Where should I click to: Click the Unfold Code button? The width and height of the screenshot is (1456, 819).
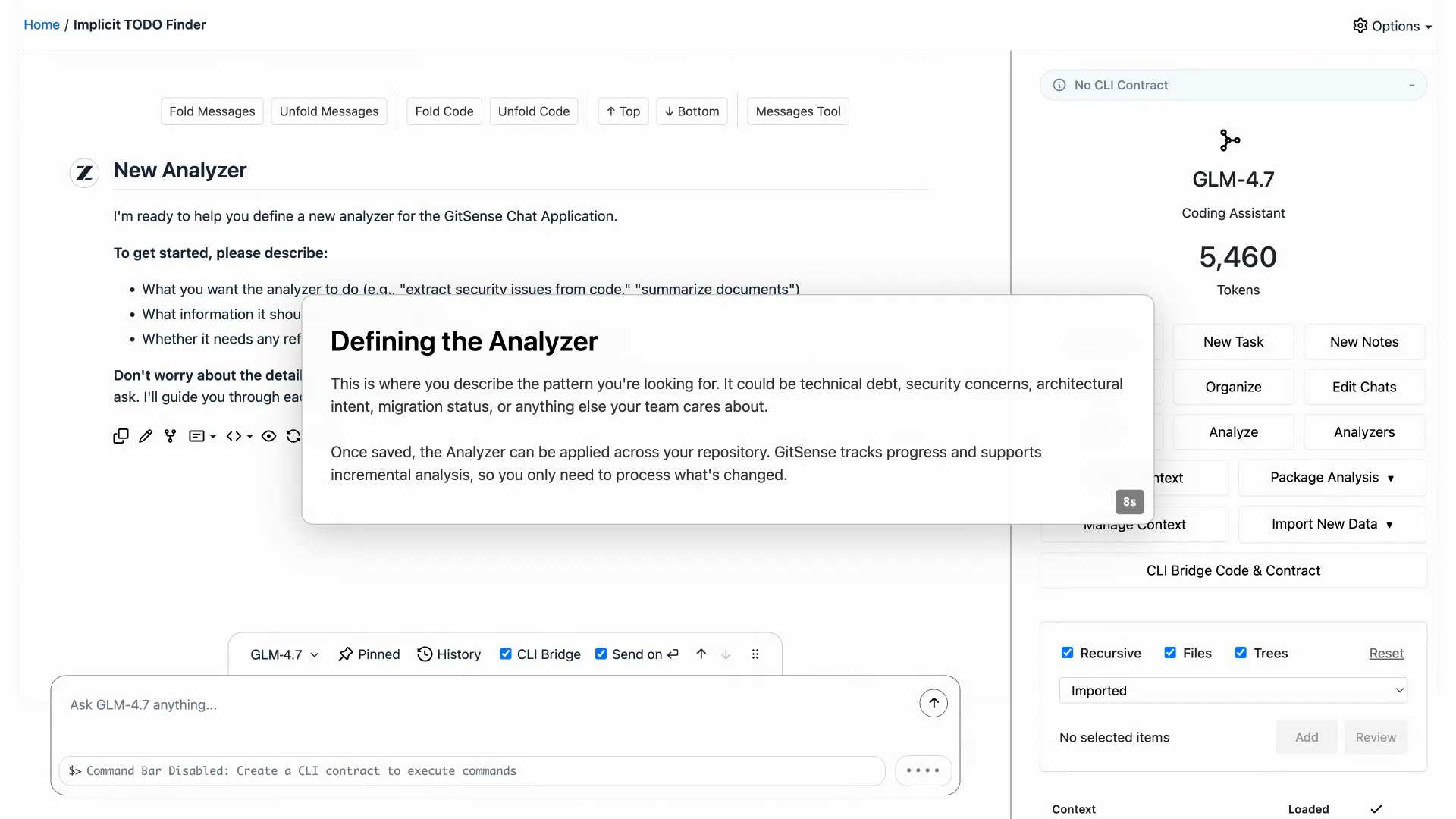pyautogui.click(x=534, y=111)
